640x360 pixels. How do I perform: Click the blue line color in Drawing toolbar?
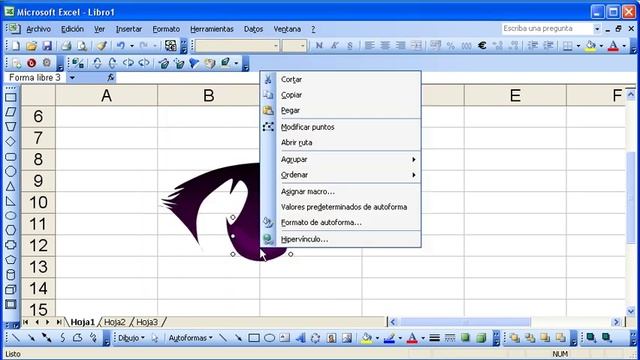tap(389, 338)
